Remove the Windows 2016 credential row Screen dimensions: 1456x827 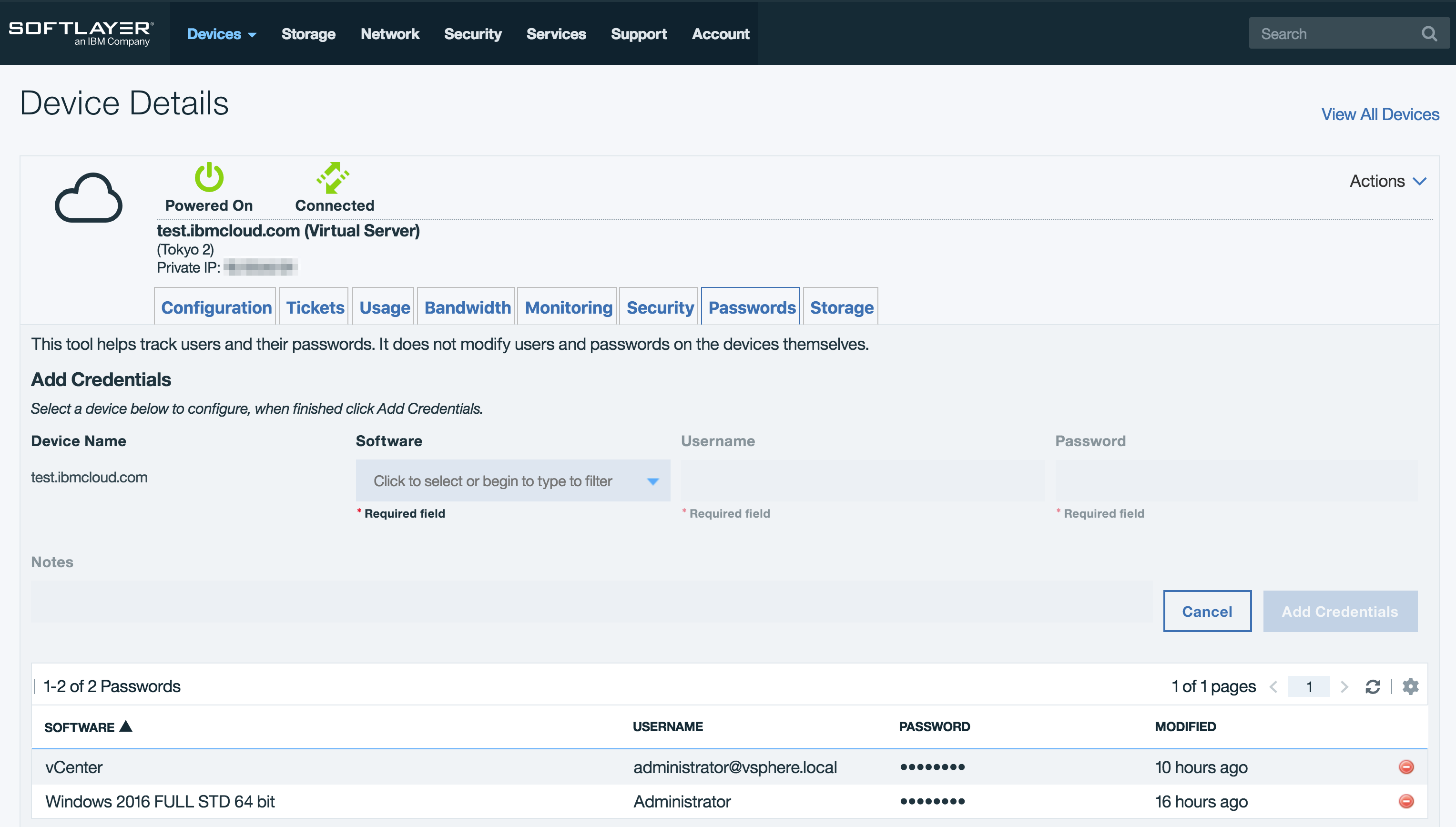coord(1406,801)
